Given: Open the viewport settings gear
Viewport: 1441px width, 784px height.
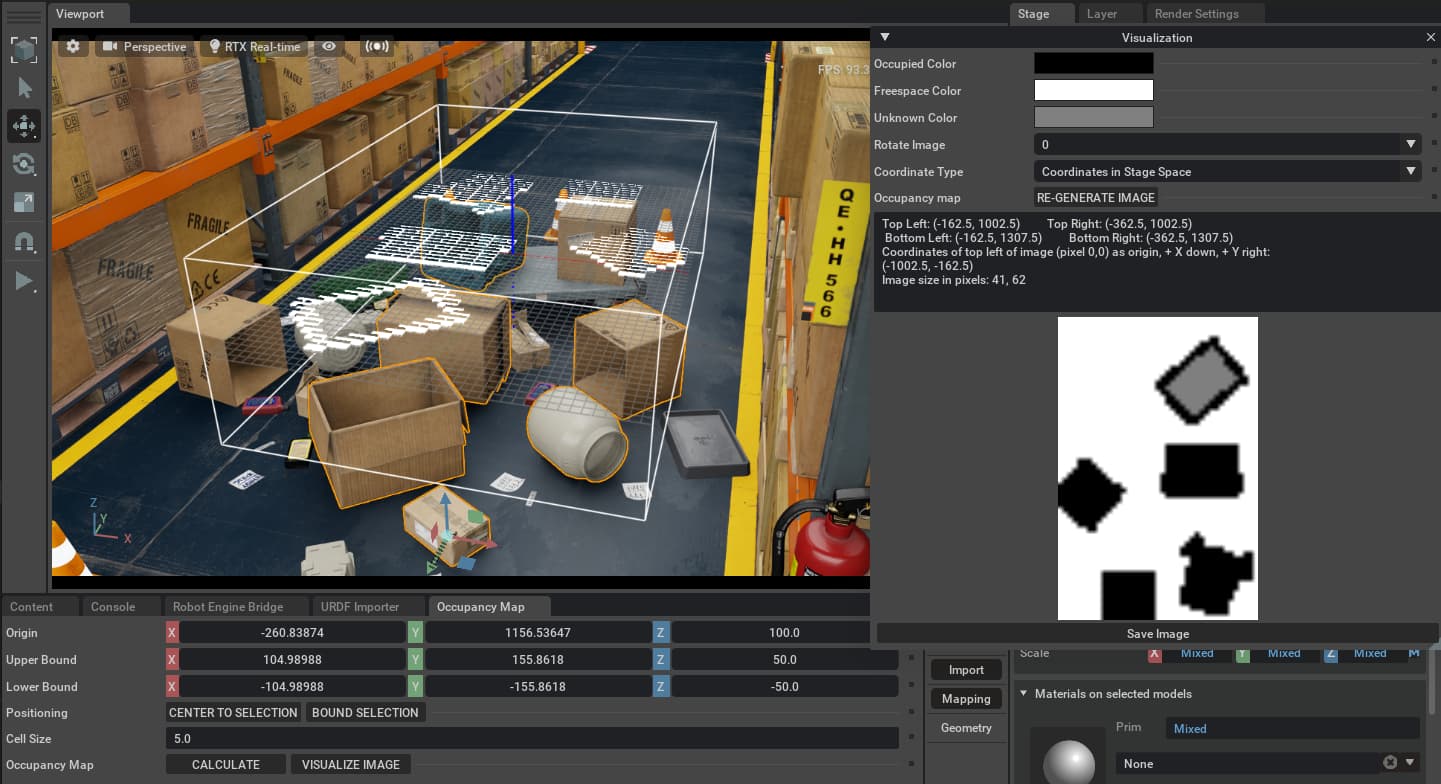Looking at the screenshot, I should 72,46.
